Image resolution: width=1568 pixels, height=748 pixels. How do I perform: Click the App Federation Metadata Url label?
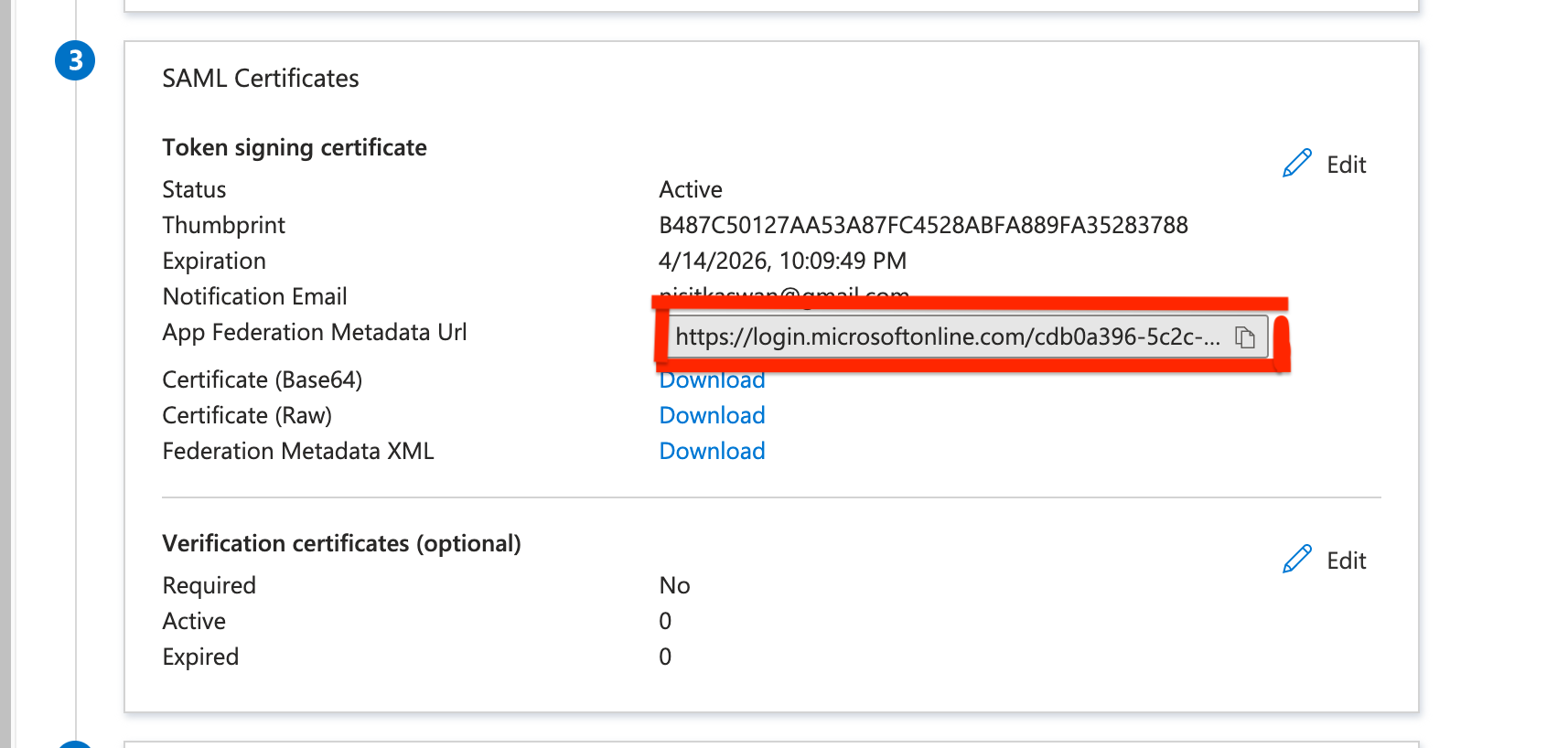(x=314, y=332)
